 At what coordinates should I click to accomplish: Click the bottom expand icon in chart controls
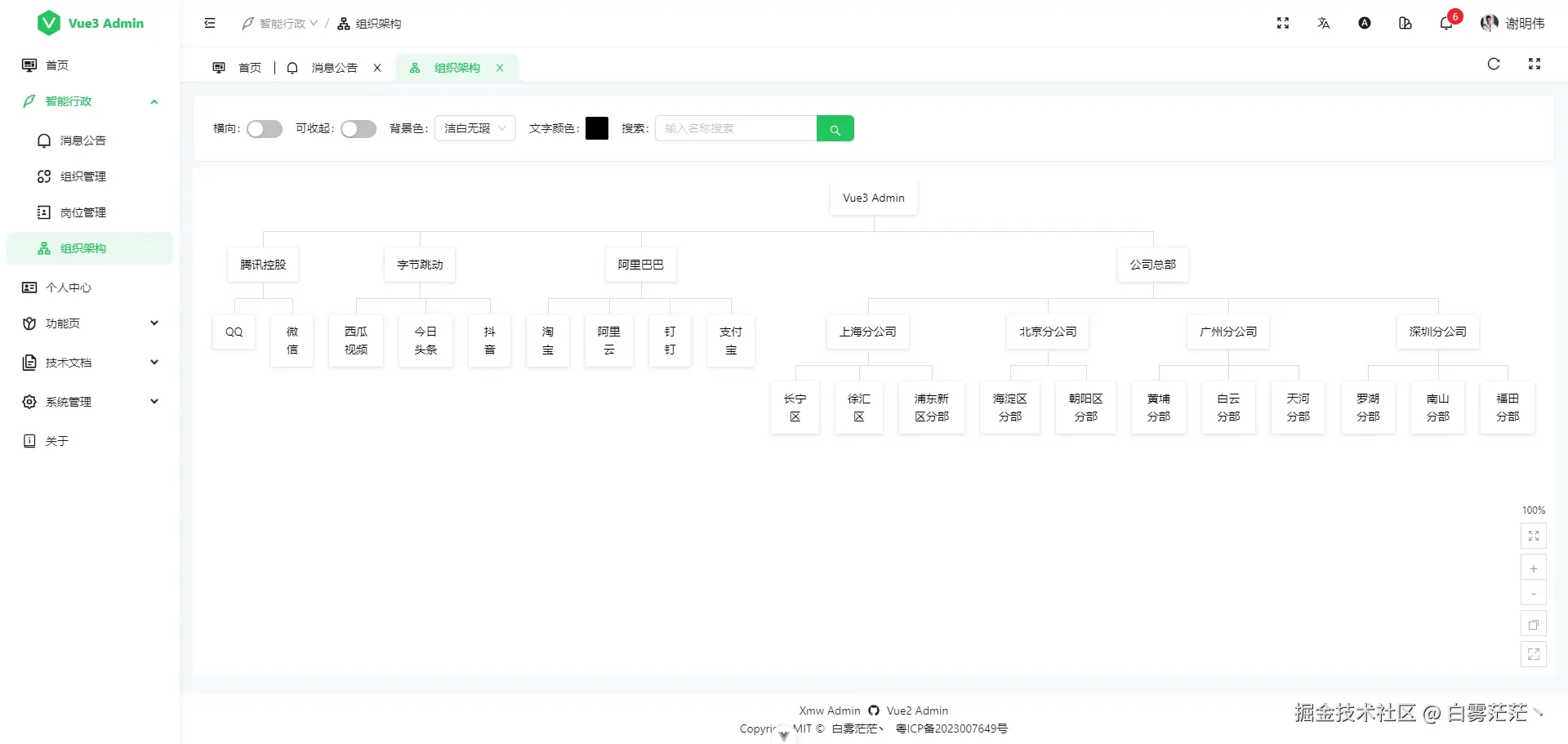[x=1534, y=654]
